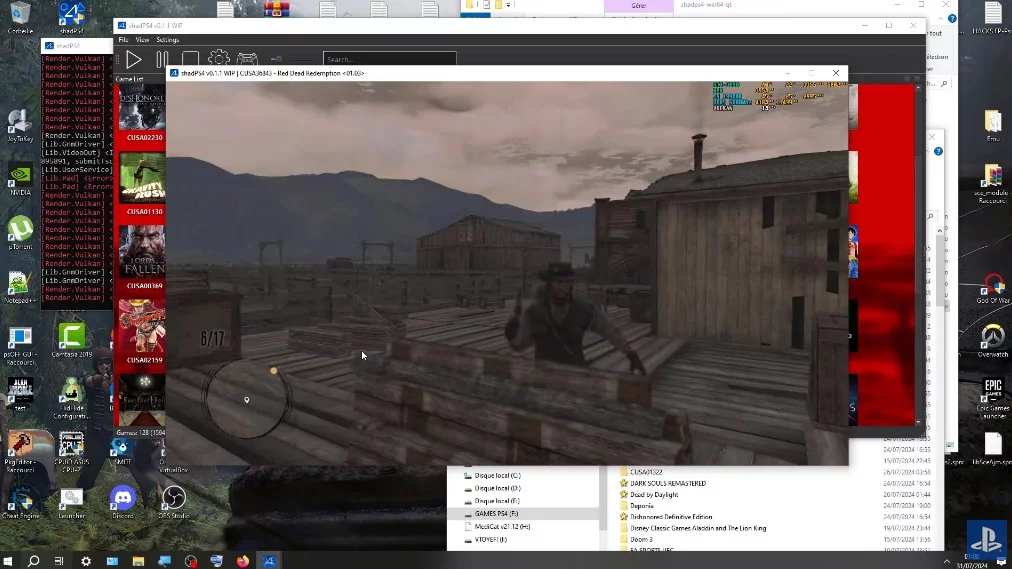
Task: Click the Stop button in shadPS4 toolbar
Action: point(190,59)
